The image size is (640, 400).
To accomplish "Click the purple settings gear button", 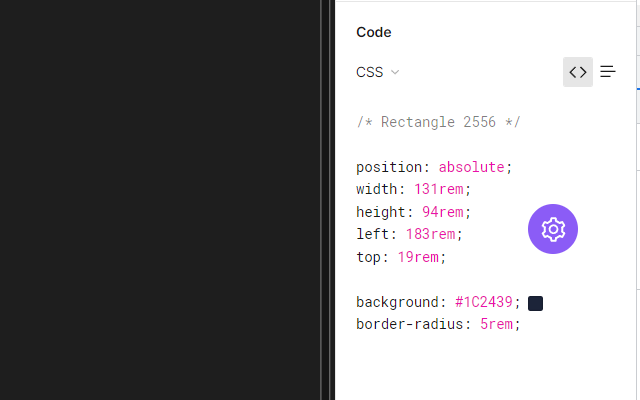I will coord(553,229).
